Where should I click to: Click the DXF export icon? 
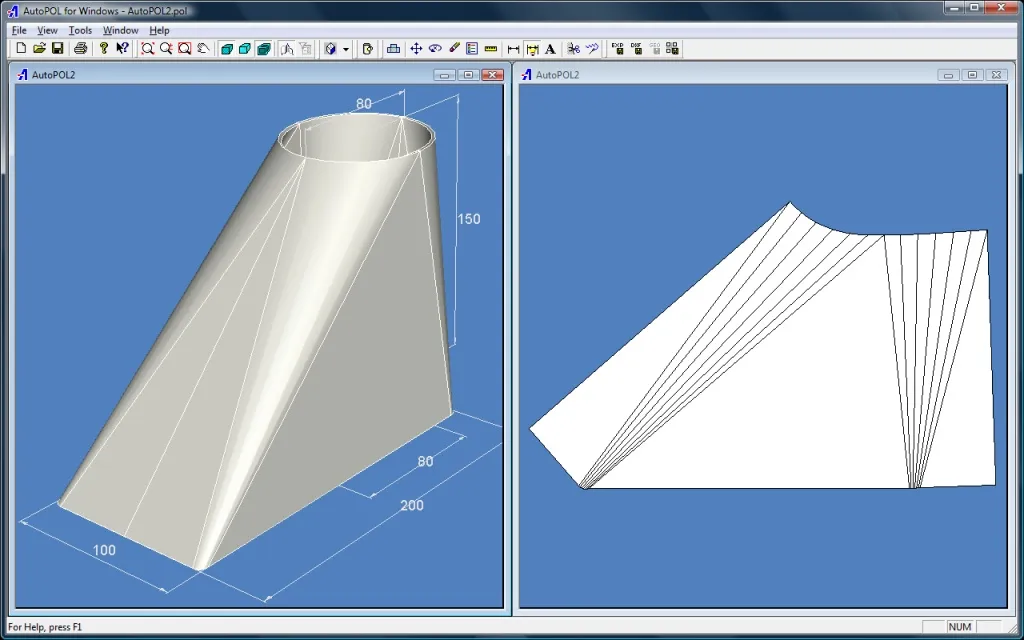[x=637, y=48]
